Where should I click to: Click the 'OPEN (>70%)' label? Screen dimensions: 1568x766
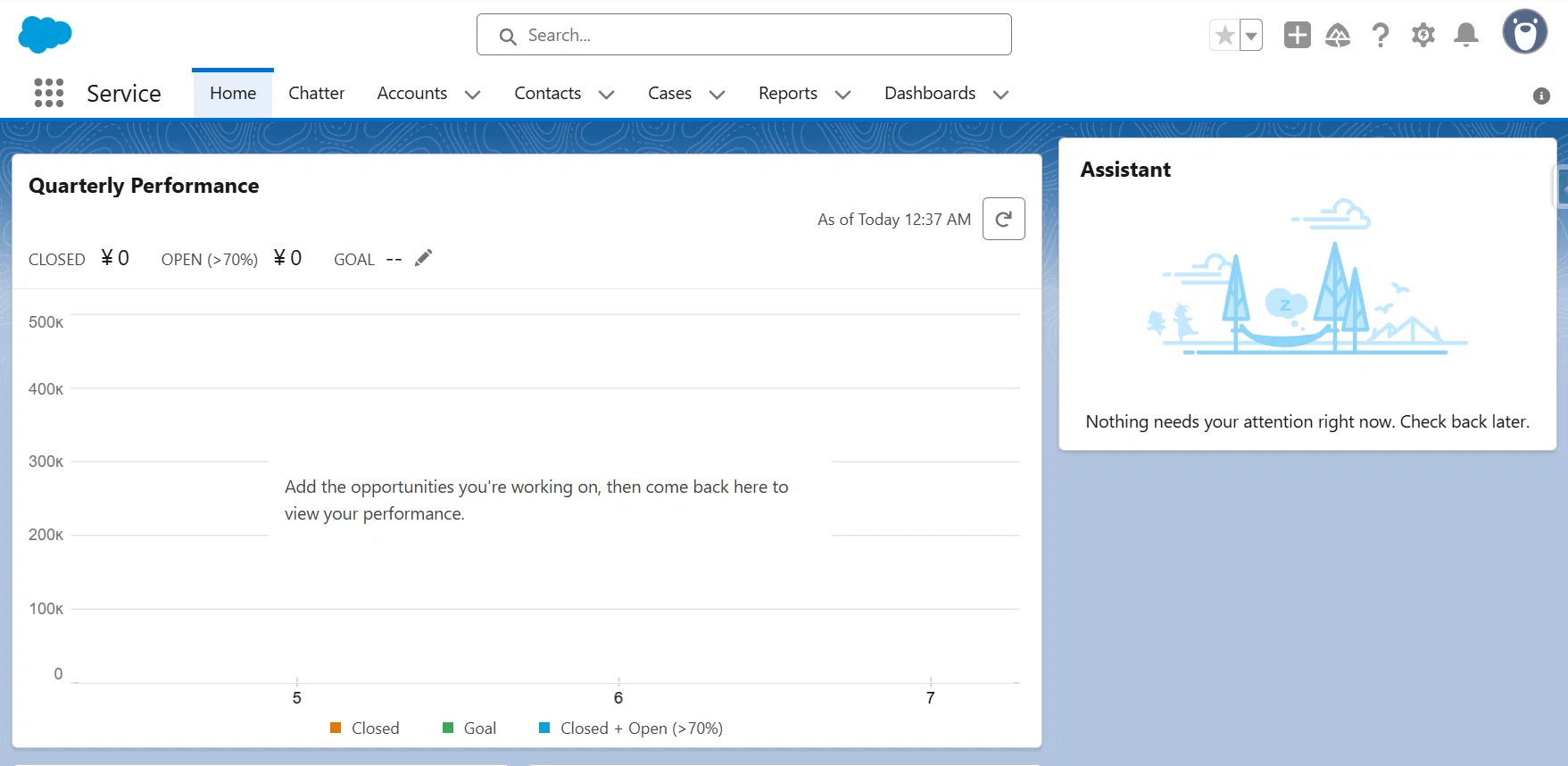click(x=210, y=260)
